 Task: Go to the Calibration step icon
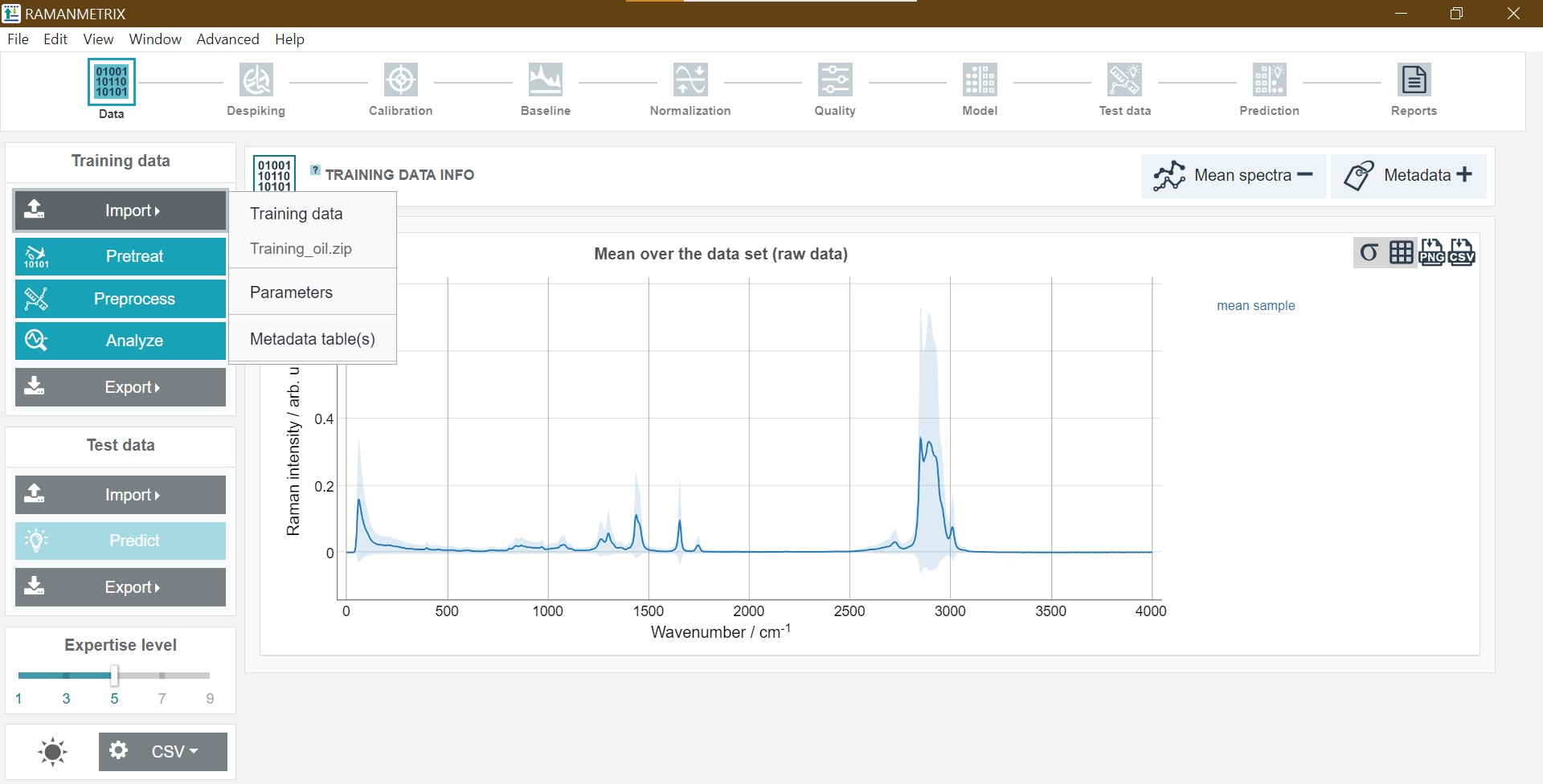point(401,80)
